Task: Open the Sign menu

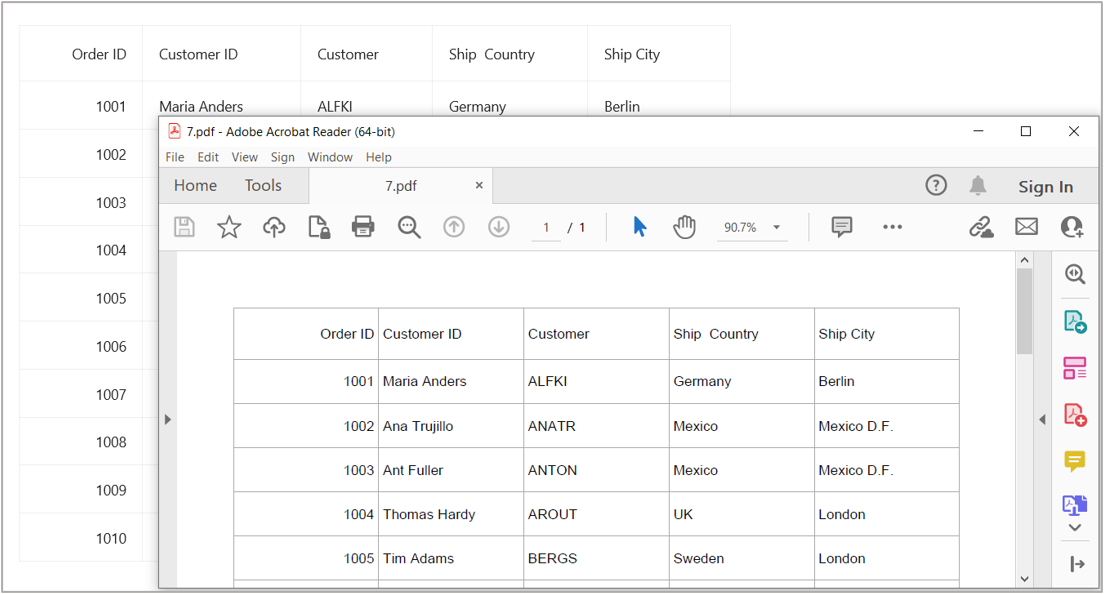Action: coord(282,157)
